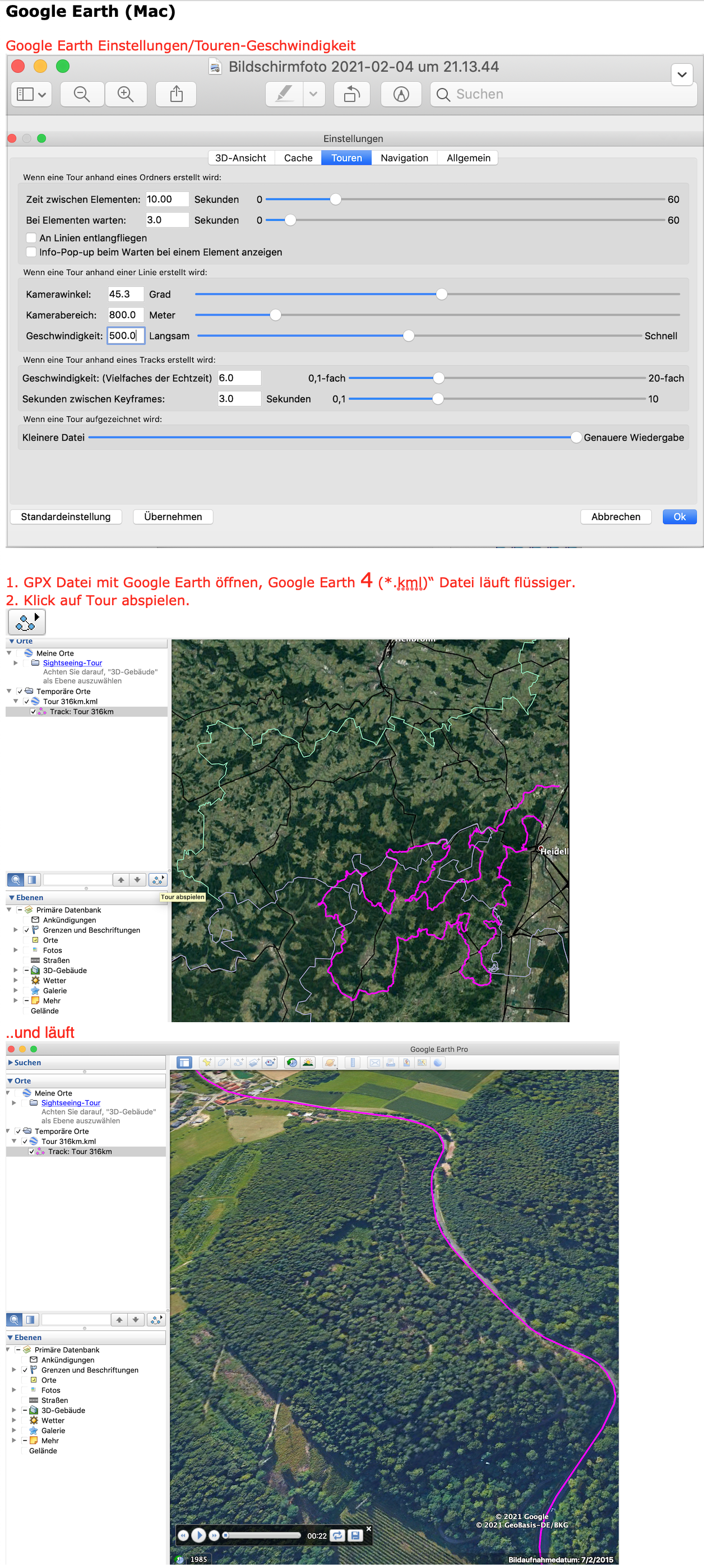Click the Kleinere Datei quality slider handle
Viewport: 704px width, 1568px height.
click(x=576, y=437)
